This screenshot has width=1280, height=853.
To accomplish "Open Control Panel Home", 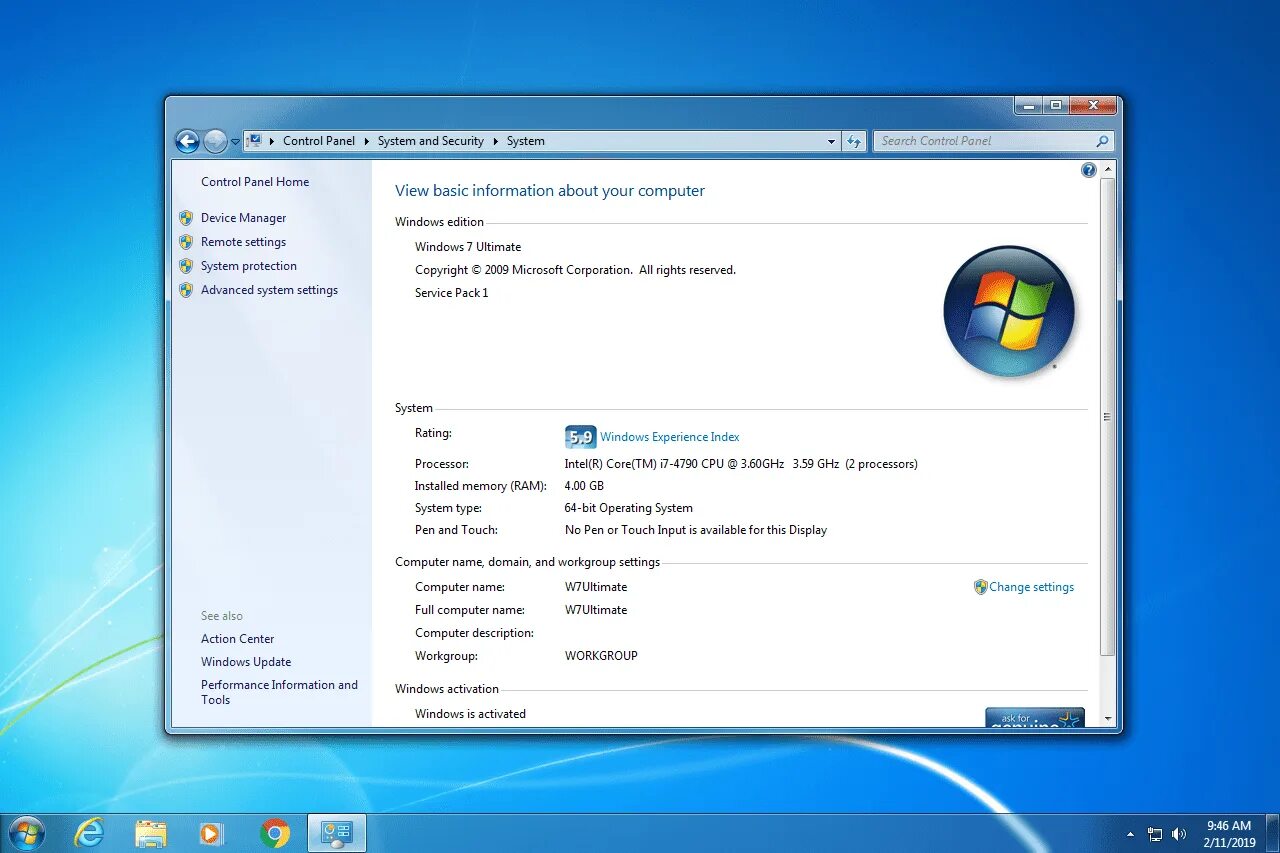I will point(255,182).
